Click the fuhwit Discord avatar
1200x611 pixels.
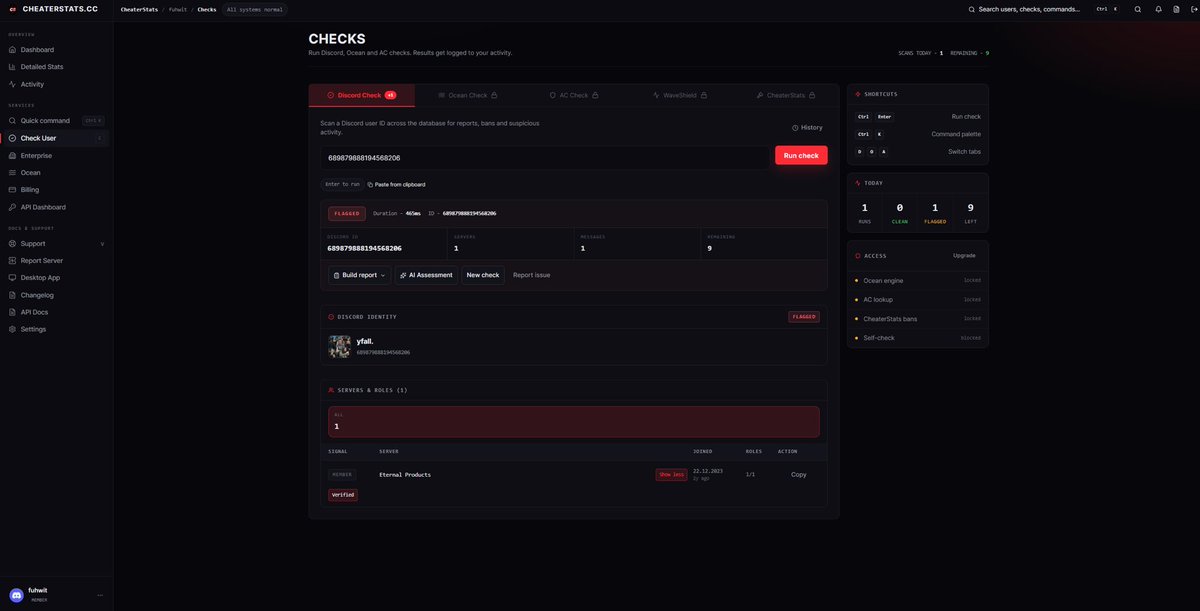[x=16, y=595]
